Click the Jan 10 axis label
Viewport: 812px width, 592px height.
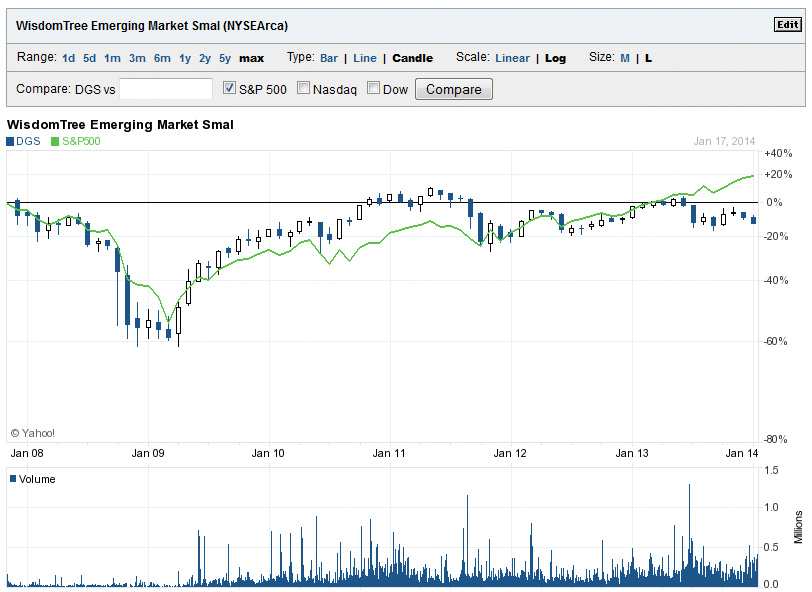click(268, 453)
